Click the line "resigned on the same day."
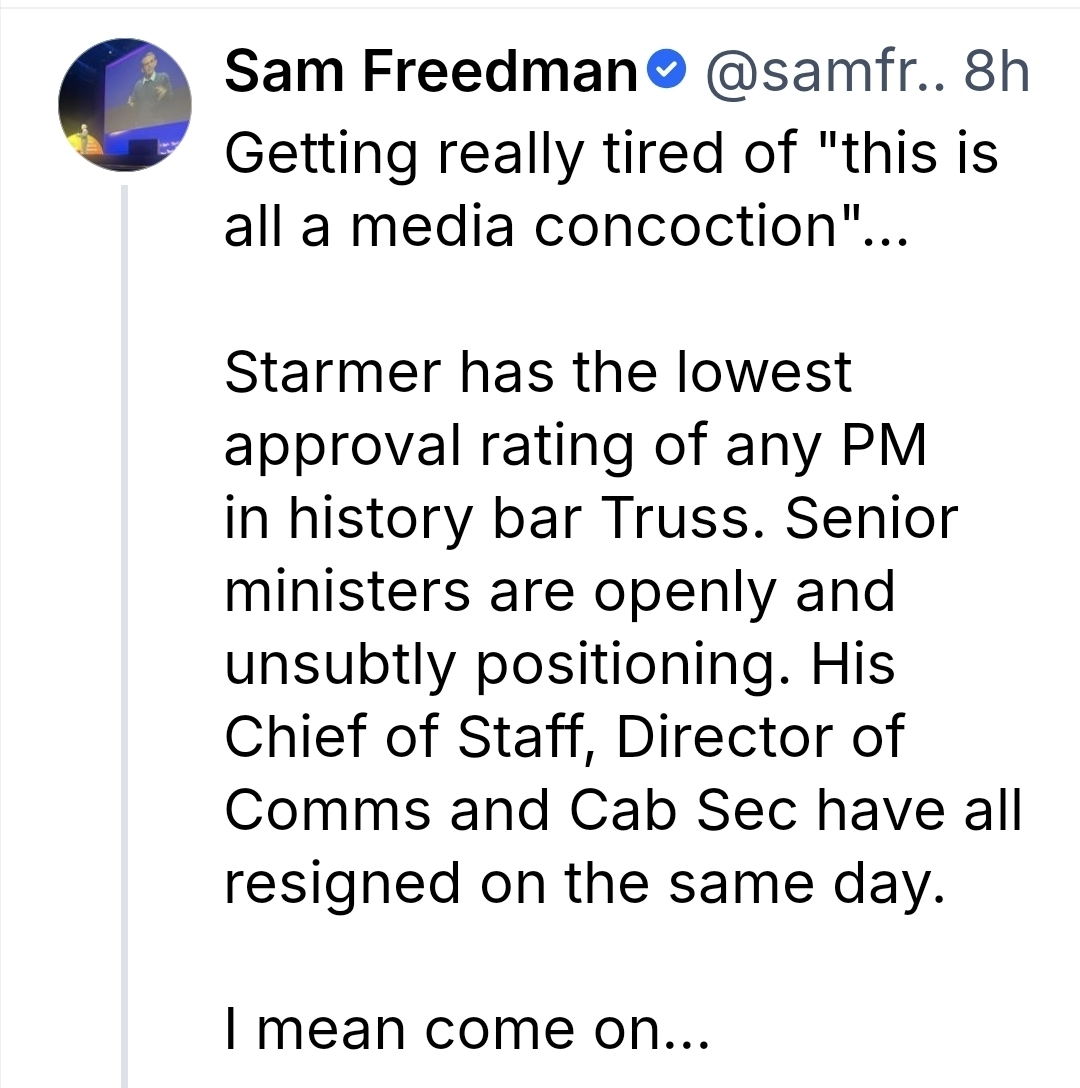The width and height of the screenshot is (1080, 1088). pyautogui.click(x=583, y=883)
